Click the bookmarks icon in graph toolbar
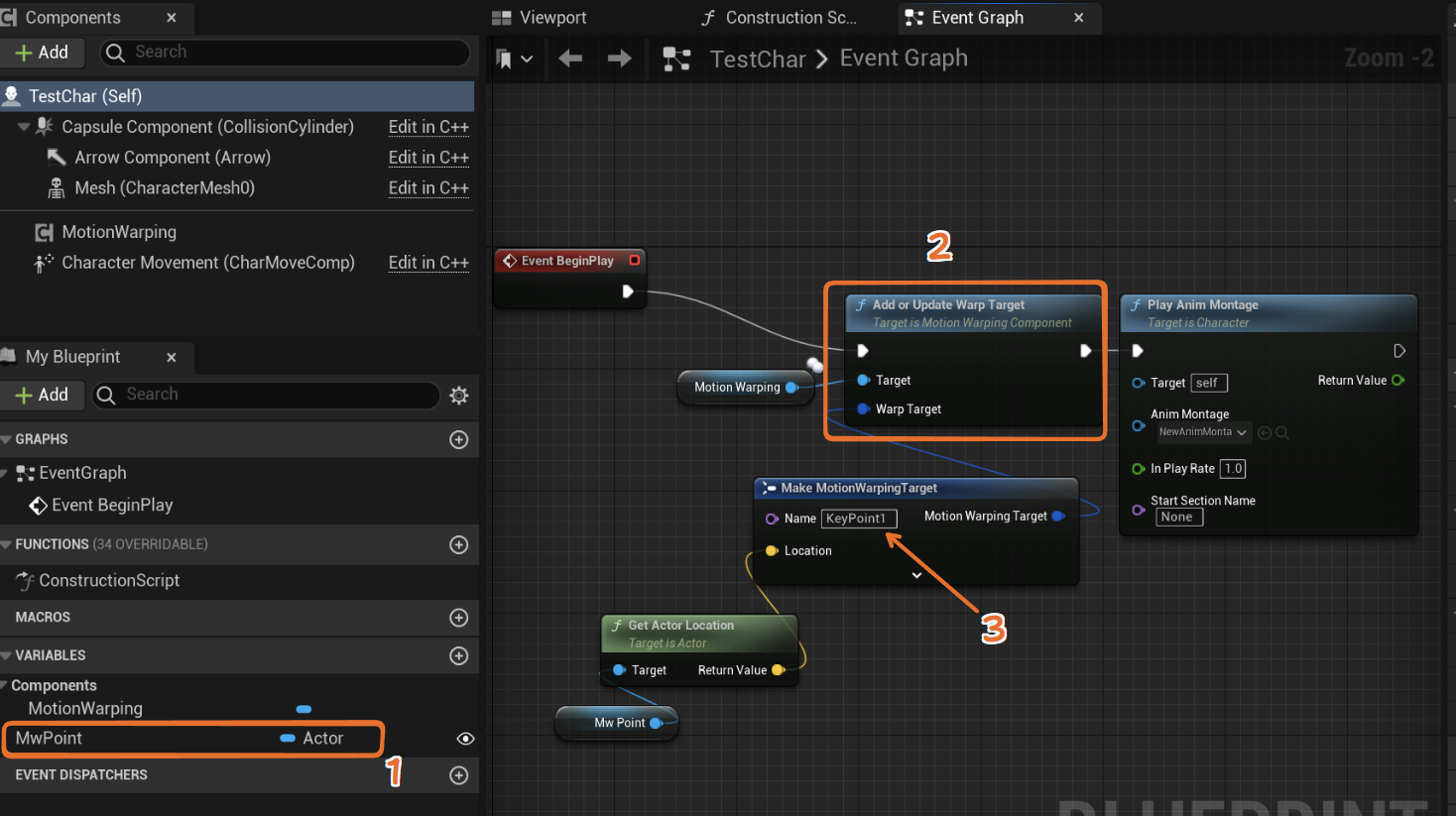The width and height of the screenshot is (1456, 816). click(x=504, y=59)
